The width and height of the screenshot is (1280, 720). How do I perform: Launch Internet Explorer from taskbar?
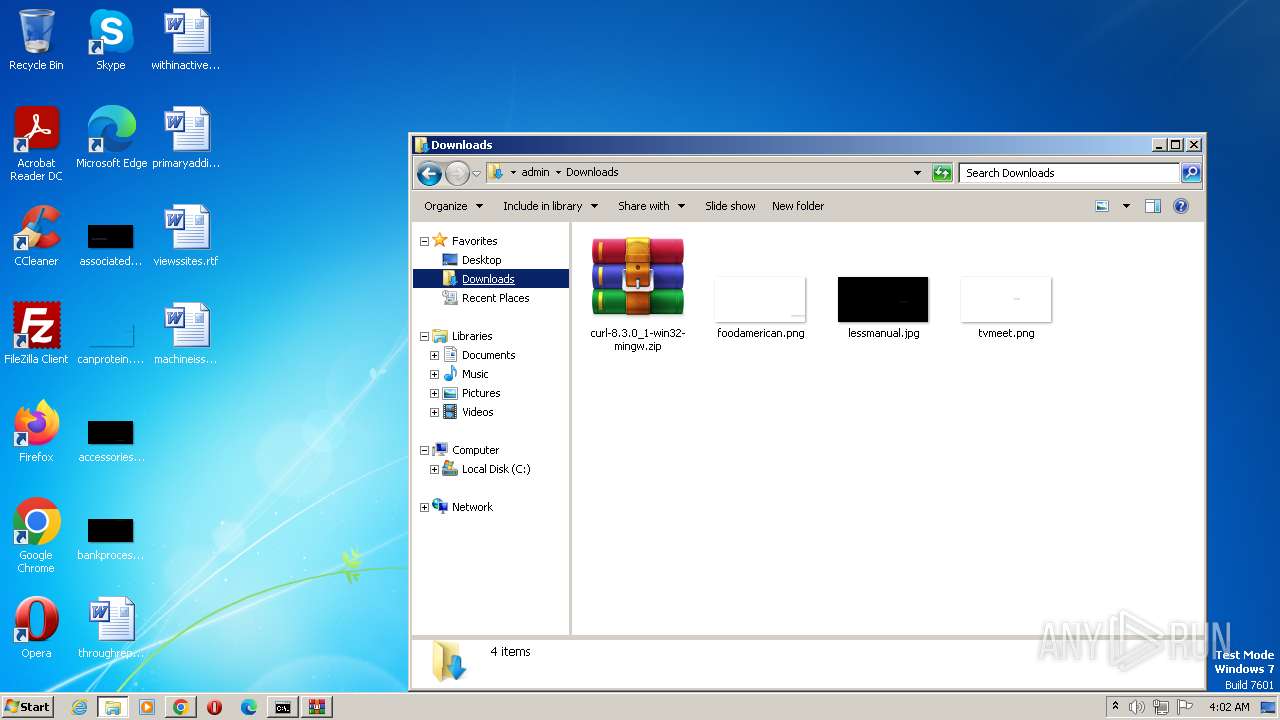click(79, 707)
